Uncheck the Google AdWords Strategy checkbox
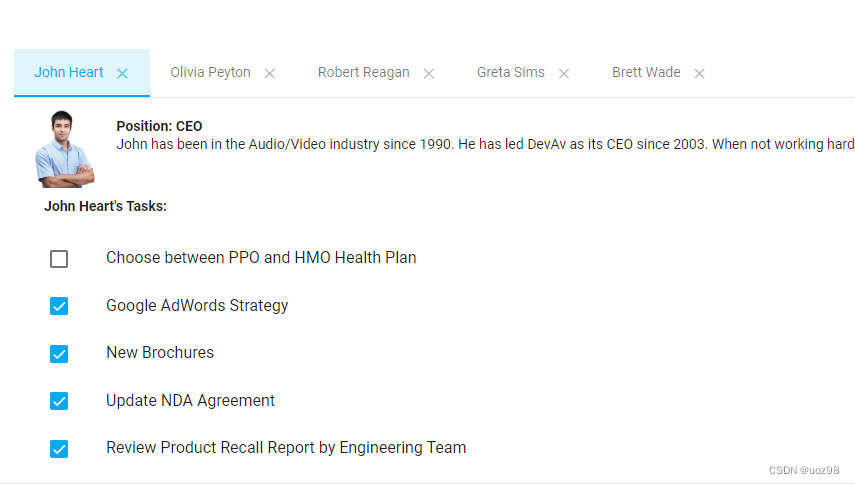 click(59, 306)
